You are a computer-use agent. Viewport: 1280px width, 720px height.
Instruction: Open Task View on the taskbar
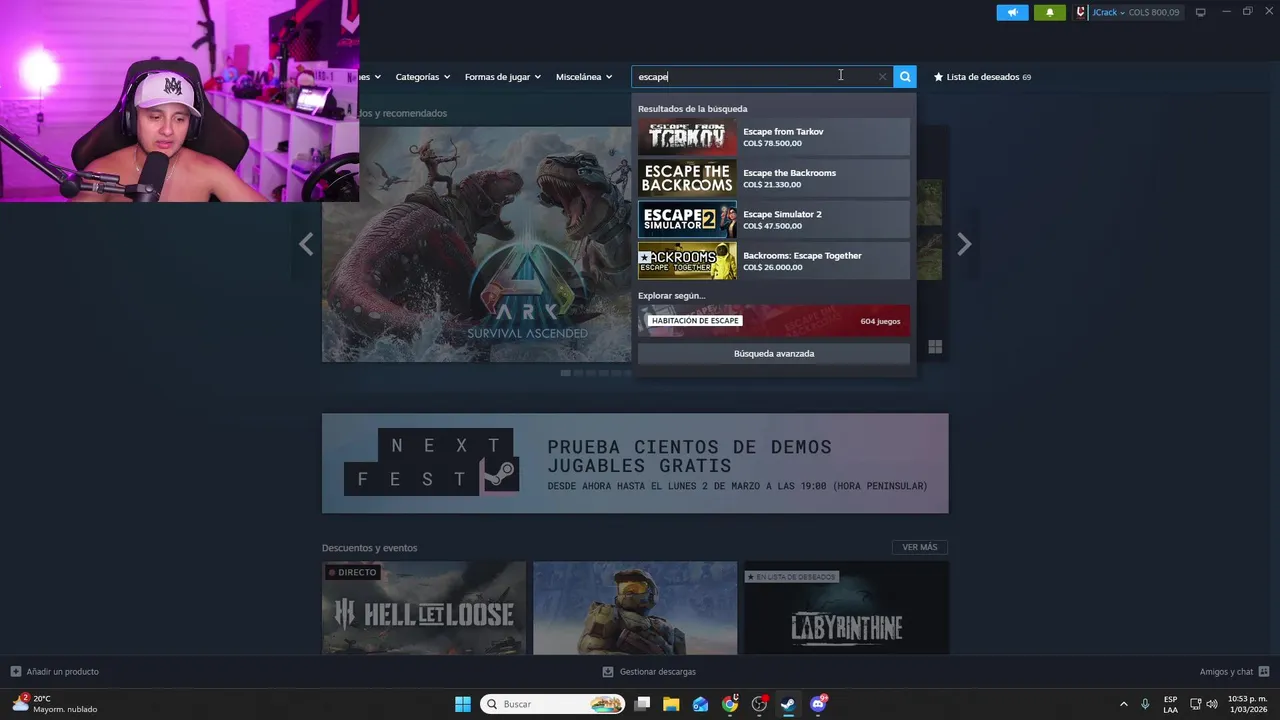643,704
